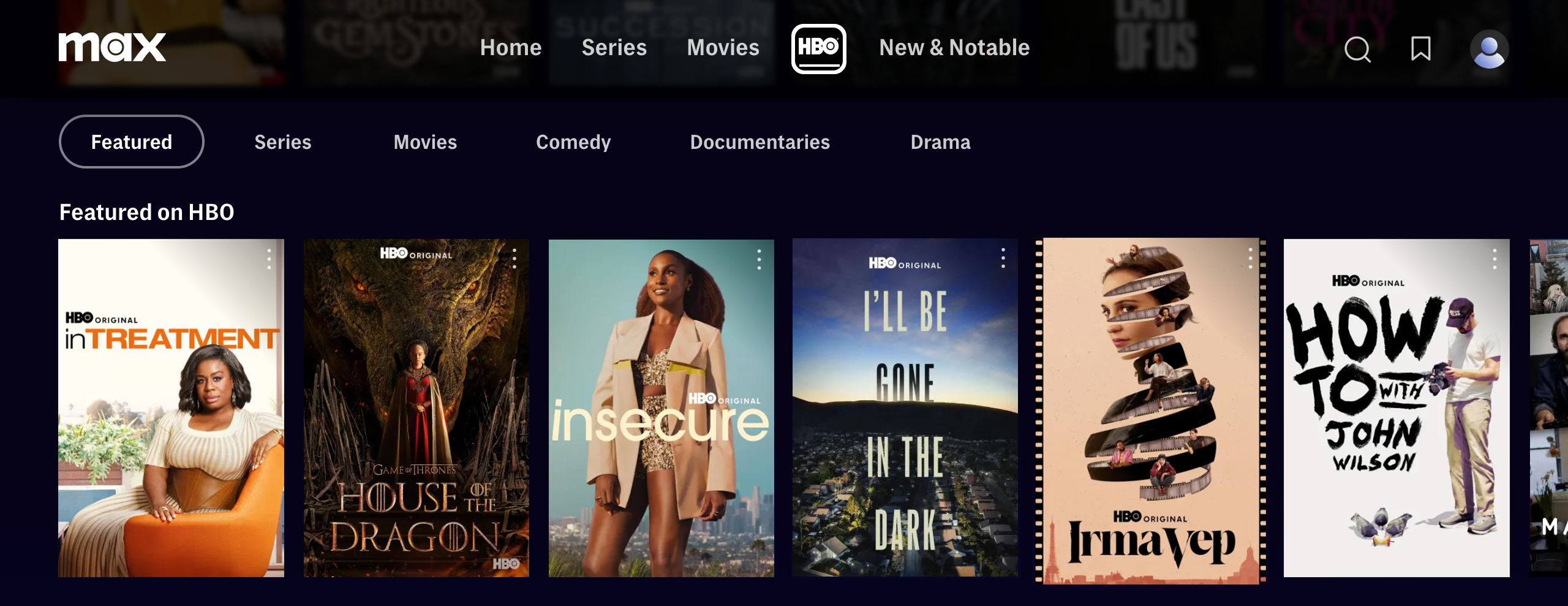
Task: Open three-dot menu on Insecure poster
Action: coord(759,259)
